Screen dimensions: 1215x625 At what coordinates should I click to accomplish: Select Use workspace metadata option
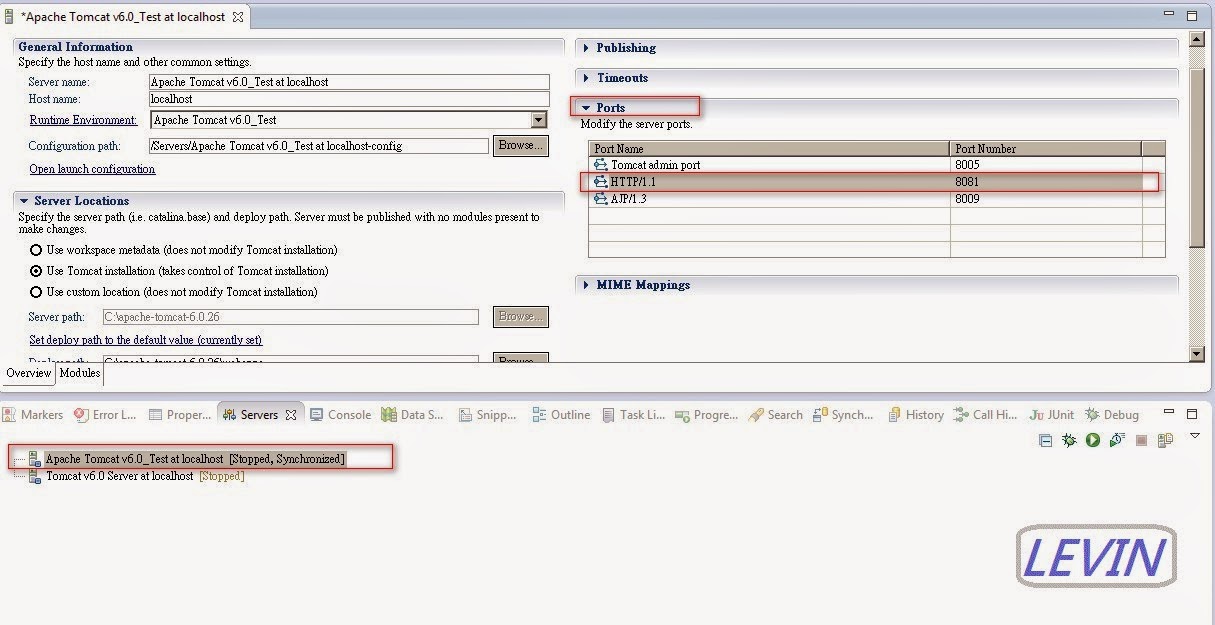[x=36, y=250]
